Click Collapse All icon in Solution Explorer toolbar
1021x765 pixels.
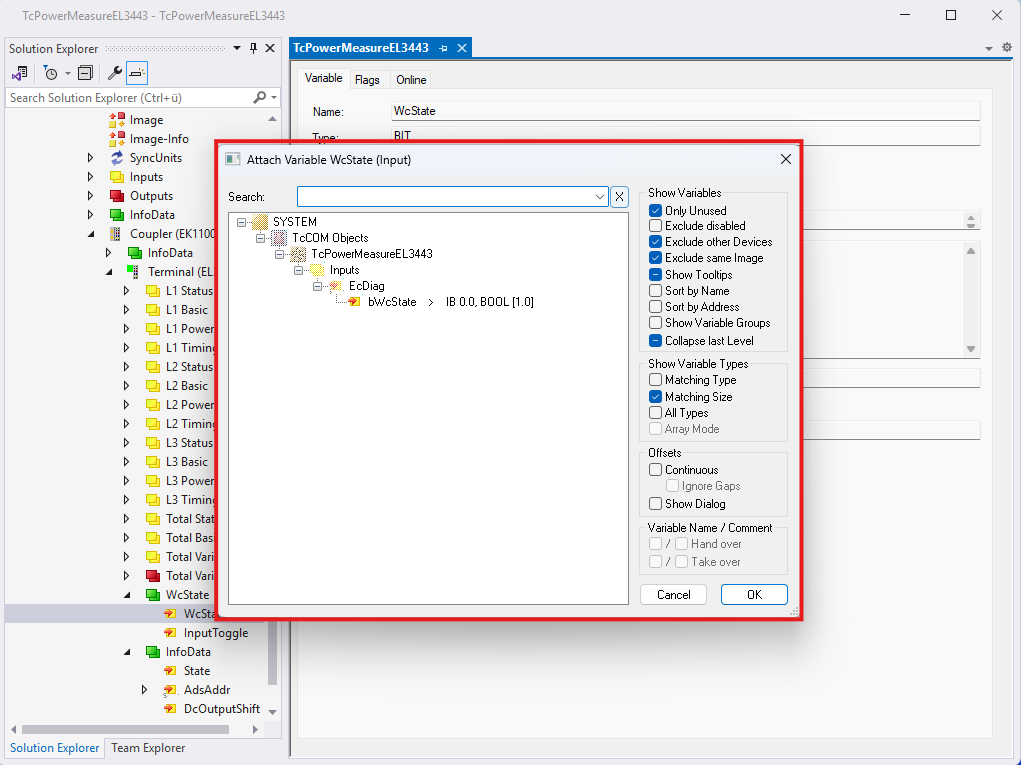click(x=85, y=73)
